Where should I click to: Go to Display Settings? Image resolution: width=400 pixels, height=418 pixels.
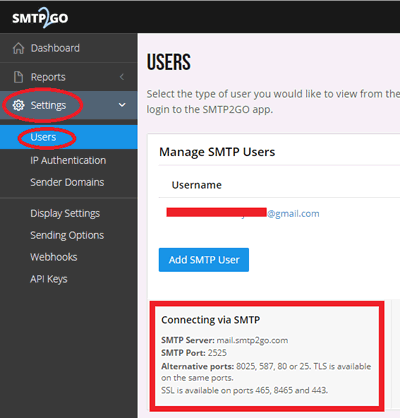65,213
